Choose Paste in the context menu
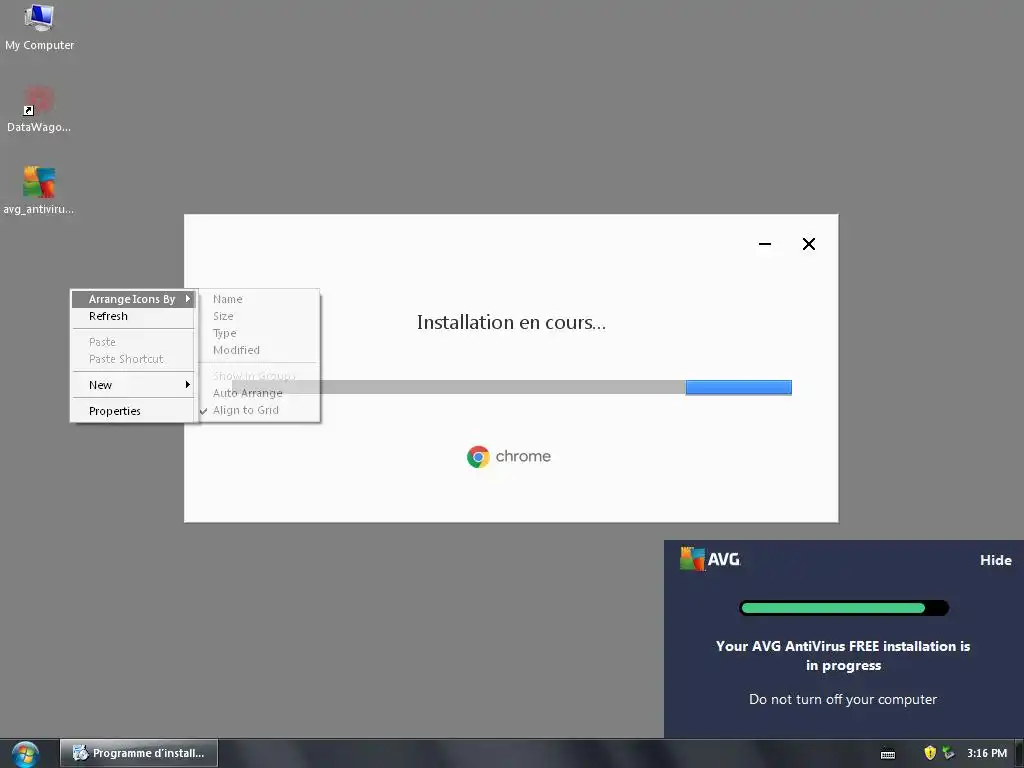This screenshot has height=768, width=1024. coord(133,342)
